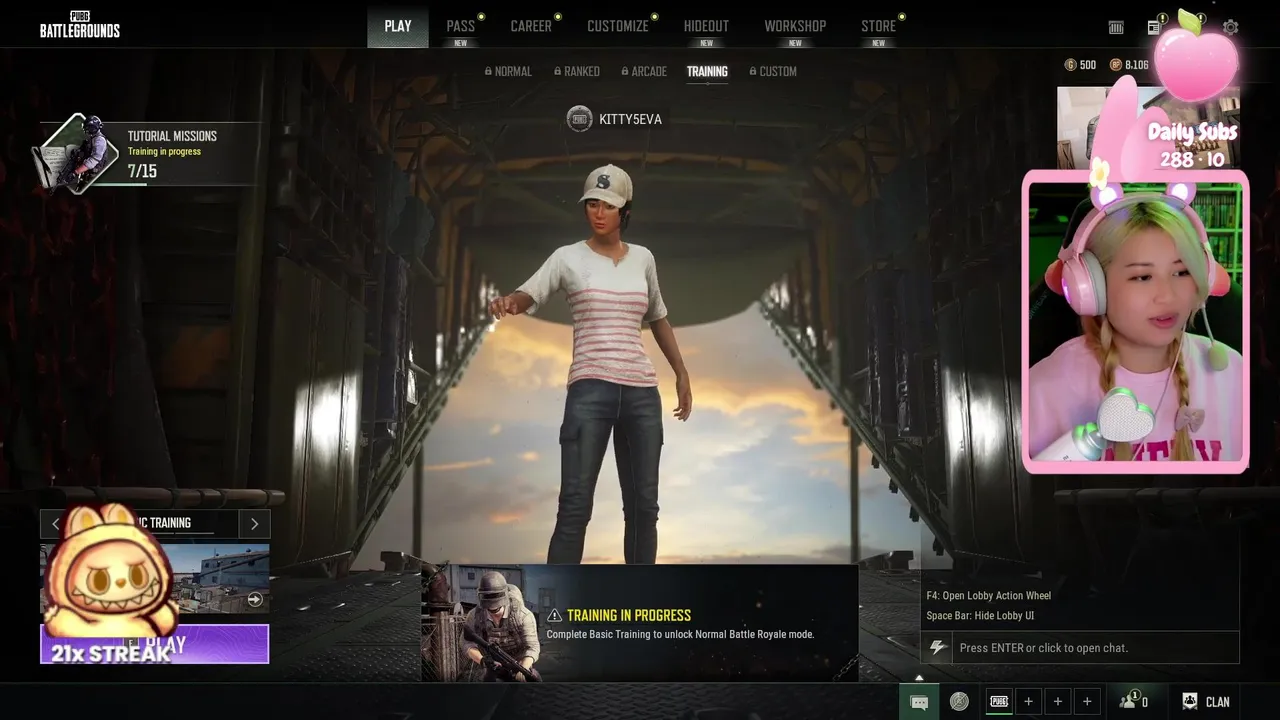
Task: Click the radar disabled icon
Action: [x=959, y=702]
